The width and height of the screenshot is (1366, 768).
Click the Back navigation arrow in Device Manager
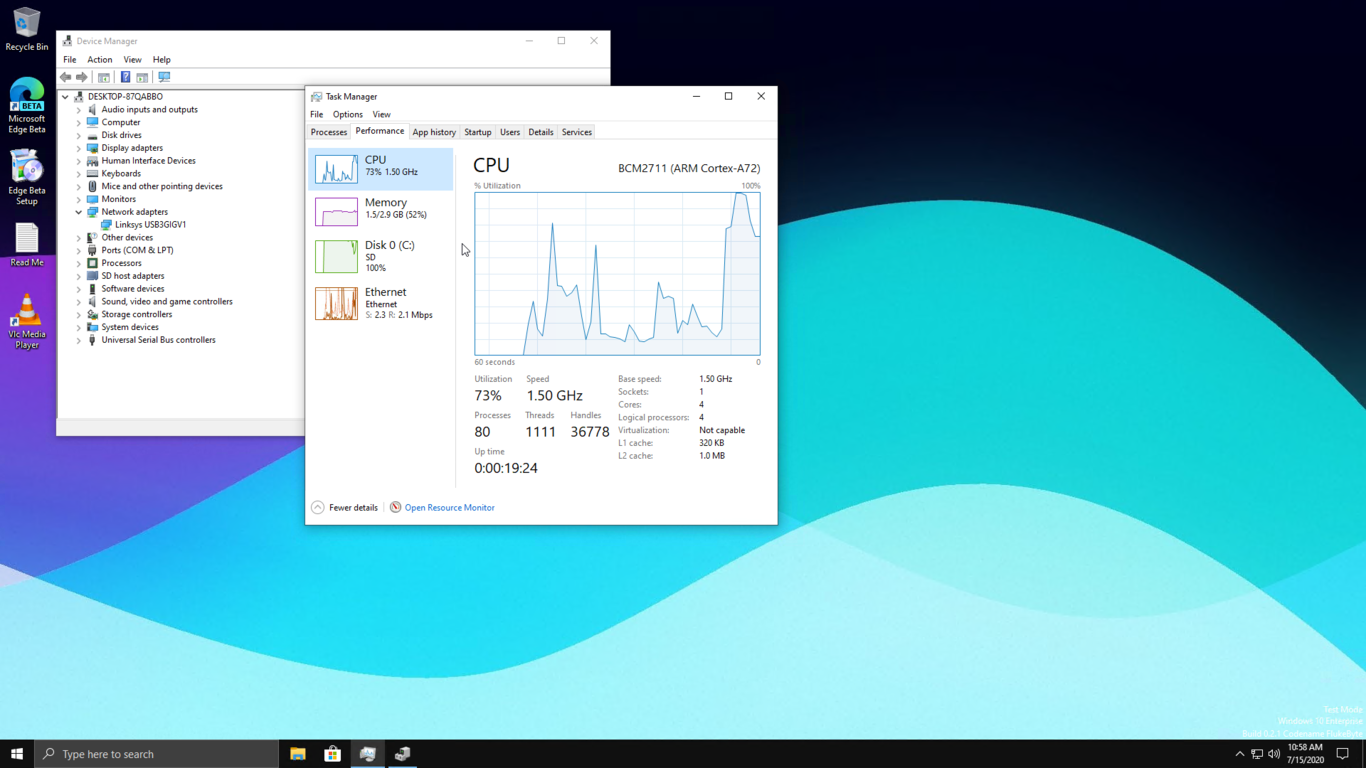click(66, 77)
